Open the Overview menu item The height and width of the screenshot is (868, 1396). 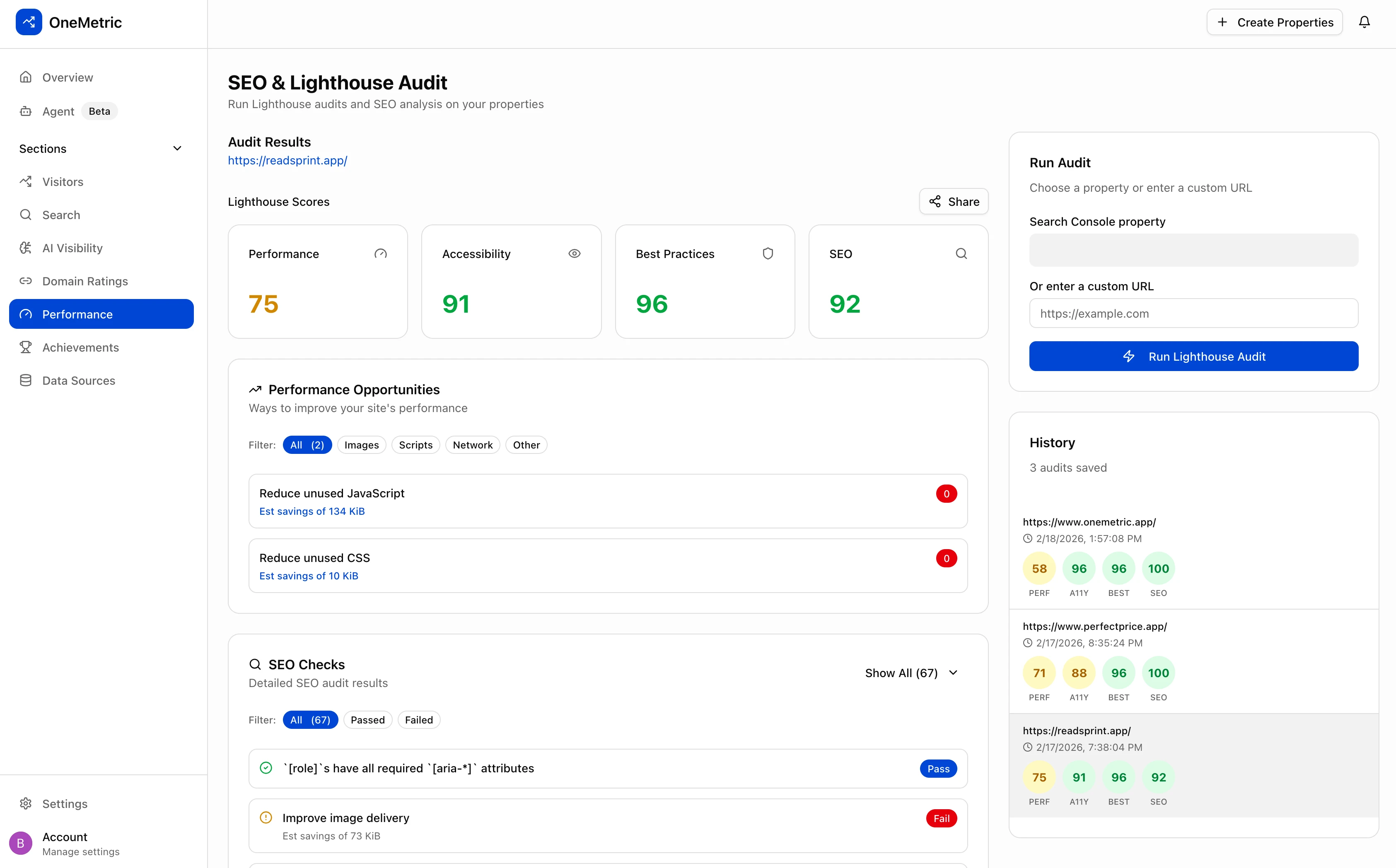point(67,77)
